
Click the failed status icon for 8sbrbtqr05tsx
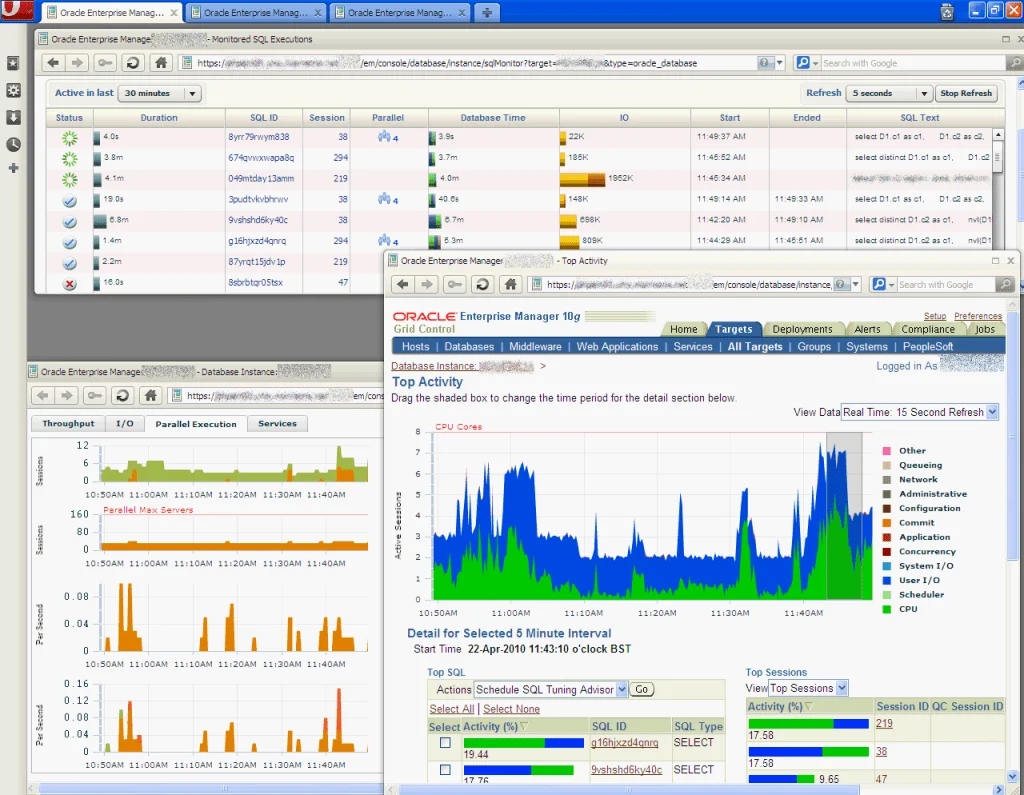coord(69,284)
